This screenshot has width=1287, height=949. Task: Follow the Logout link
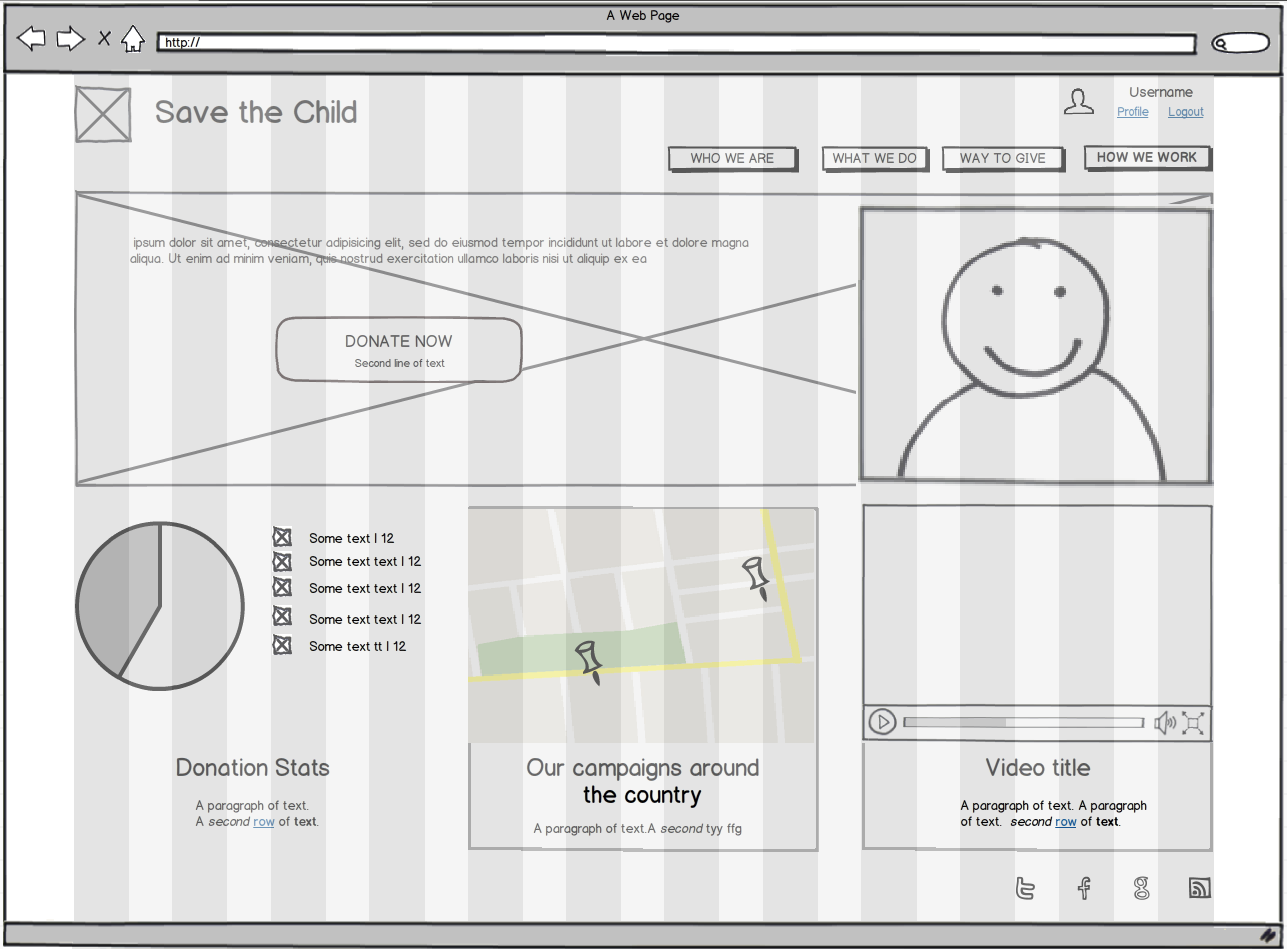(x=1185, y=112)
